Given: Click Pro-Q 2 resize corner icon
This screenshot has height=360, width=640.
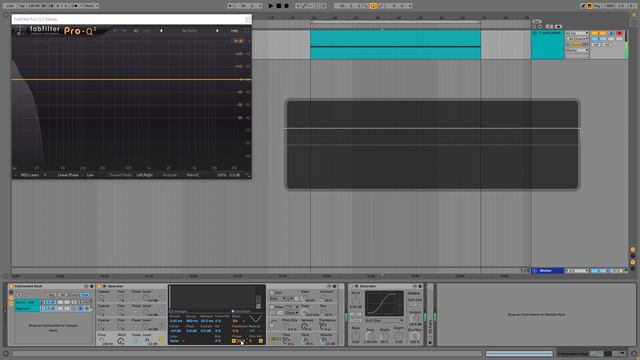Looking at the screenshot, I should pyautogui.click(x=247, y=175).
